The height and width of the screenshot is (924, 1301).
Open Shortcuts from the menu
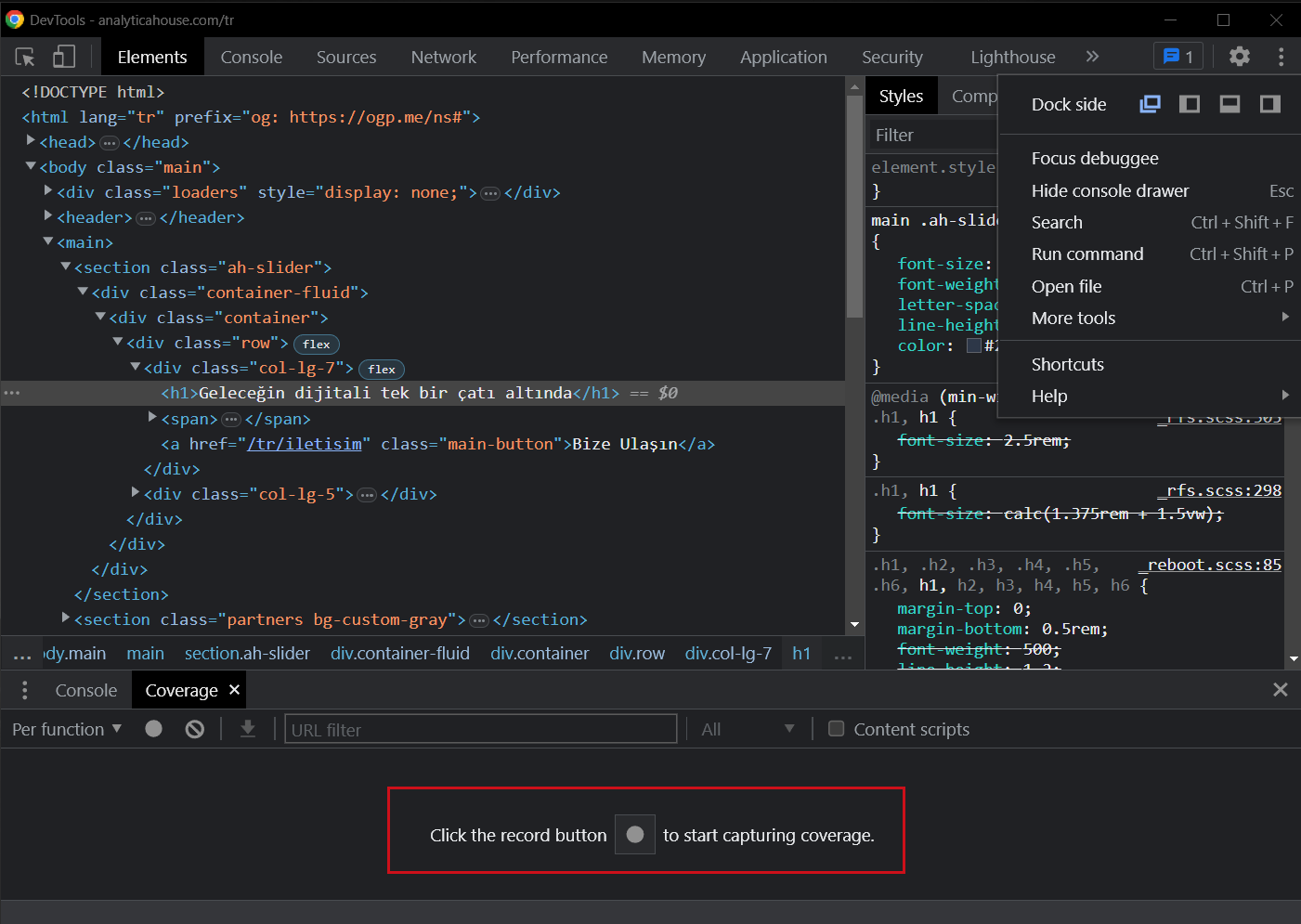[x=1150, y=364]
